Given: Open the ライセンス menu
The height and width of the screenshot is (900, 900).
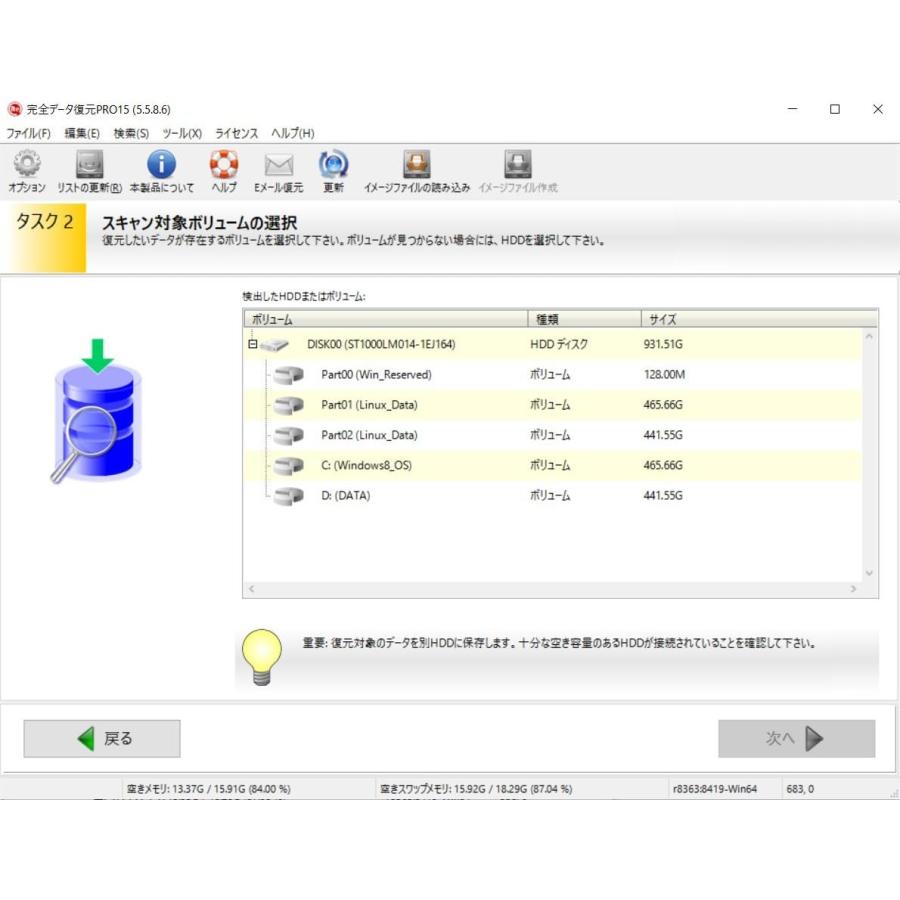Looking at the screenshot, I should point(236,133).
